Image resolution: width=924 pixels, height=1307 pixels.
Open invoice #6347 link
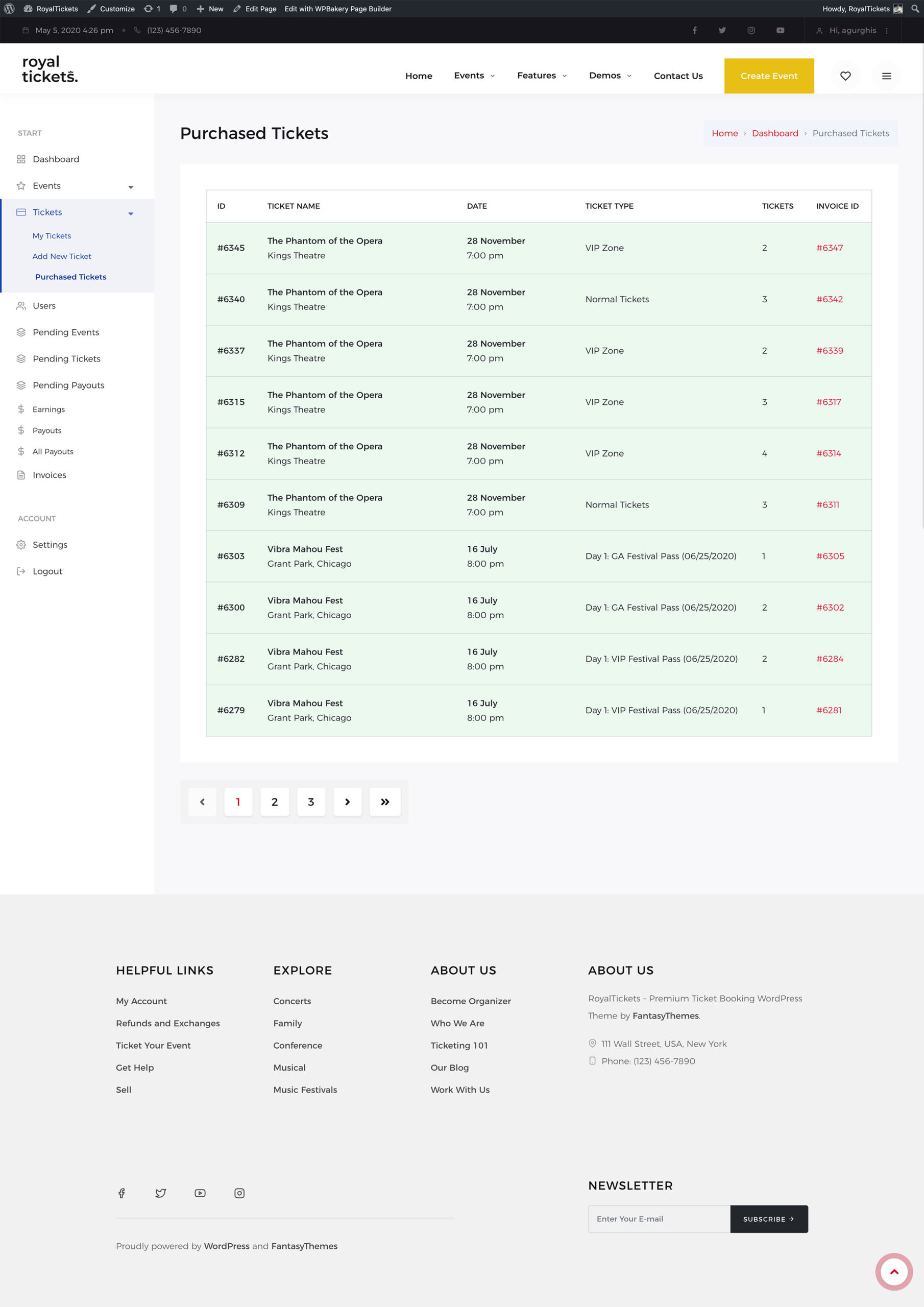click(830, 248)
